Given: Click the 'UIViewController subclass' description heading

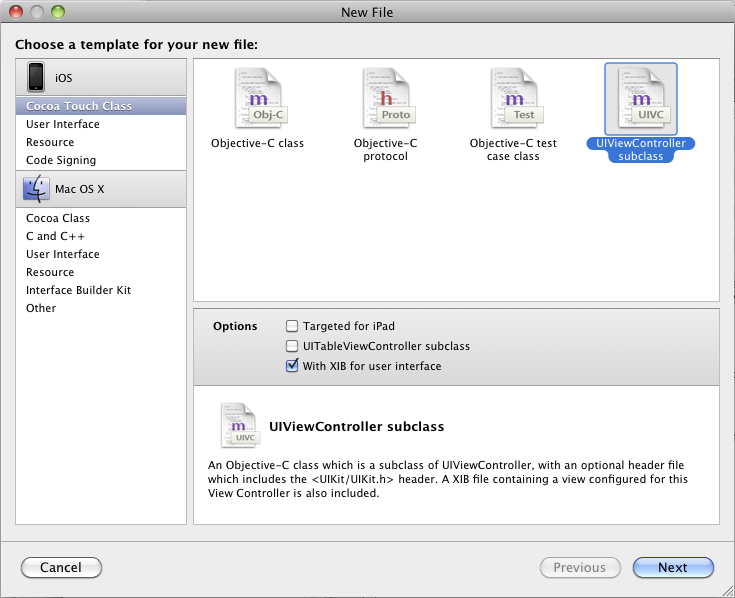Looking at the screenshot, I should point(356,426).
